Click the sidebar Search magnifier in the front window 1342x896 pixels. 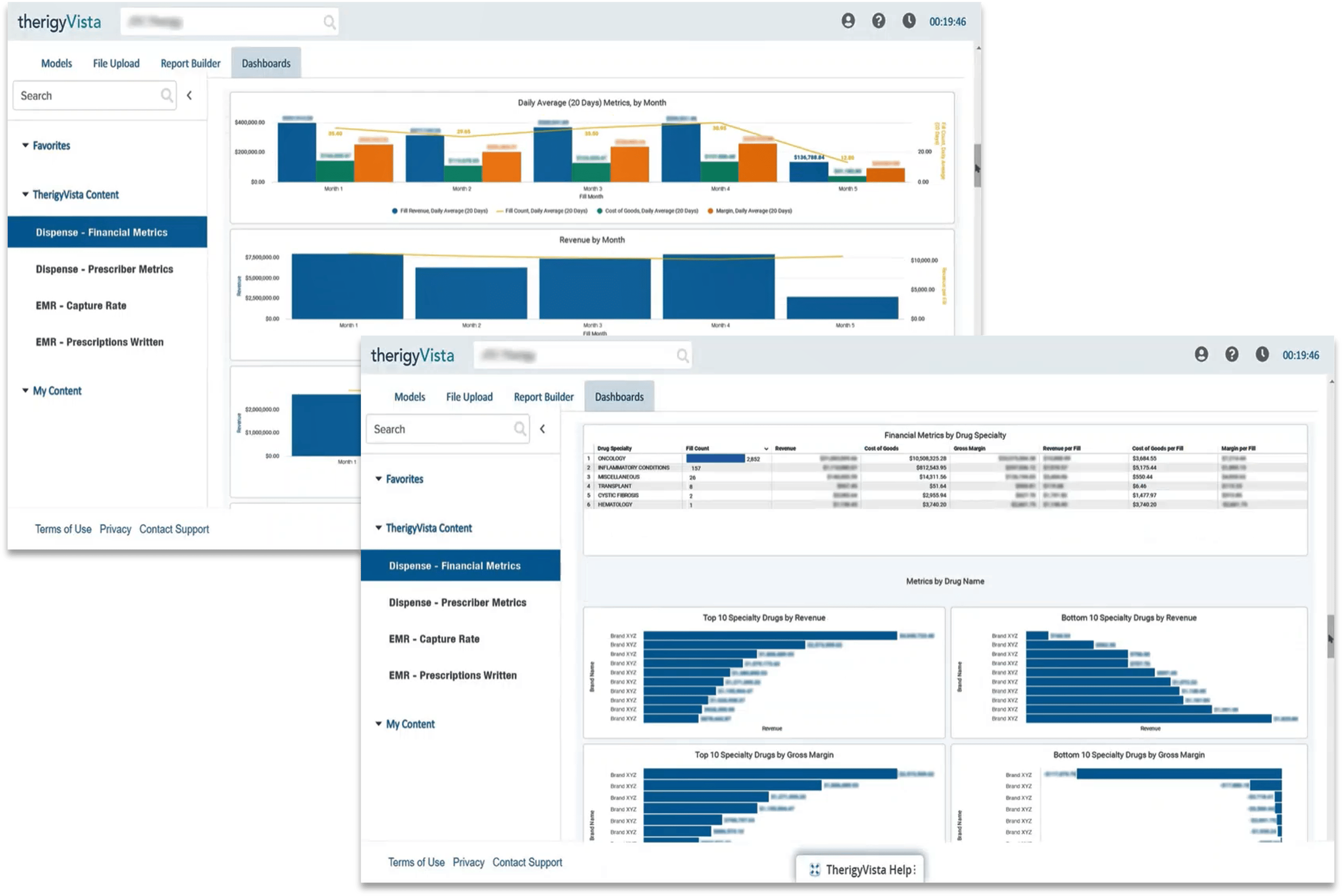pos(519,429)
